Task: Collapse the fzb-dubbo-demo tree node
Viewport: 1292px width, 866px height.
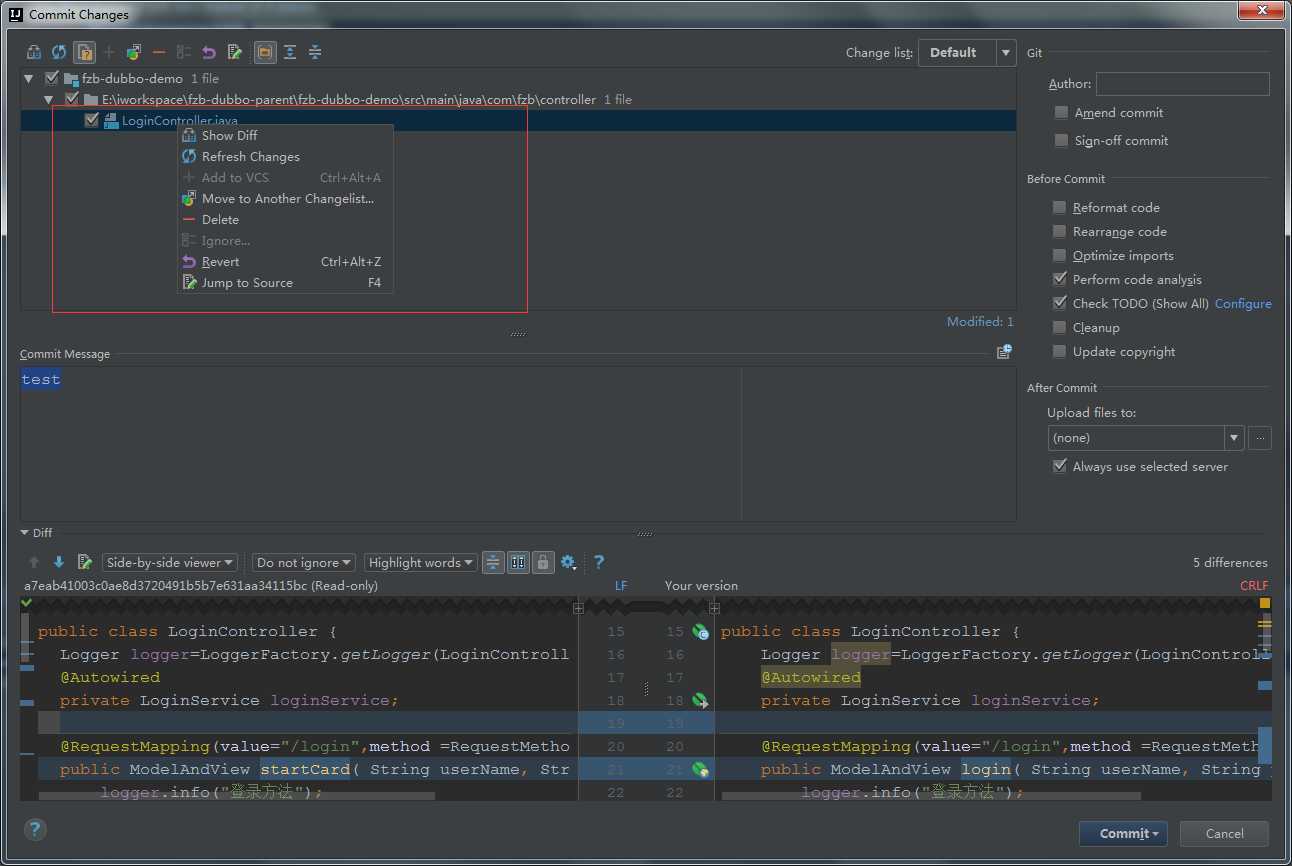Action: coord(29,78)
